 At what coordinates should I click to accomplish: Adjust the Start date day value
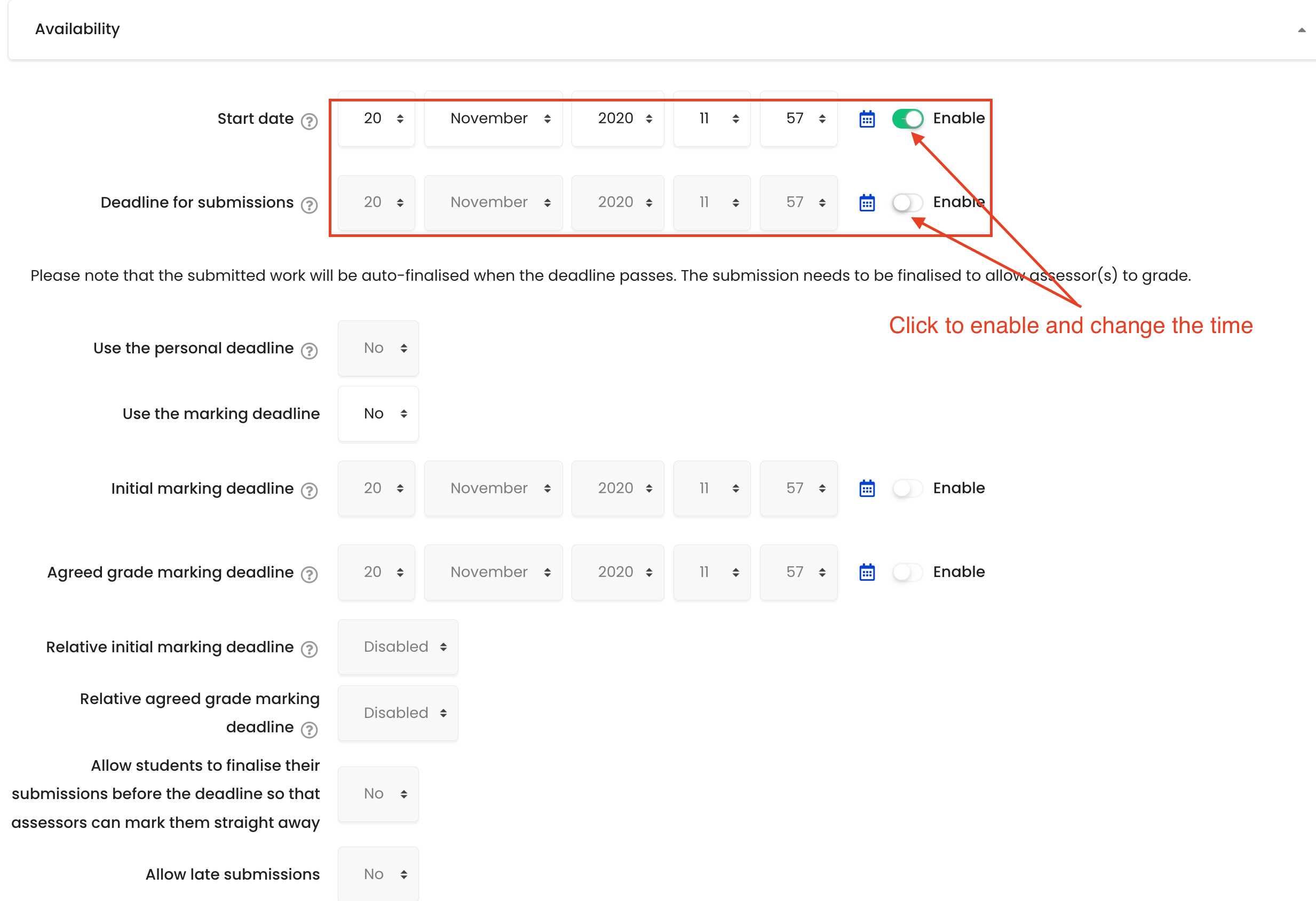tap(376, 118)
